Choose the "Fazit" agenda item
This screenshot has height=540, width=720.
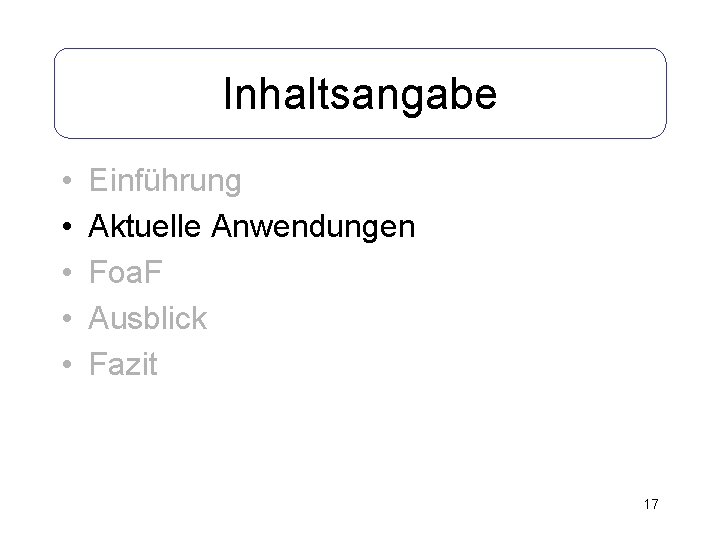coord(123,365)
